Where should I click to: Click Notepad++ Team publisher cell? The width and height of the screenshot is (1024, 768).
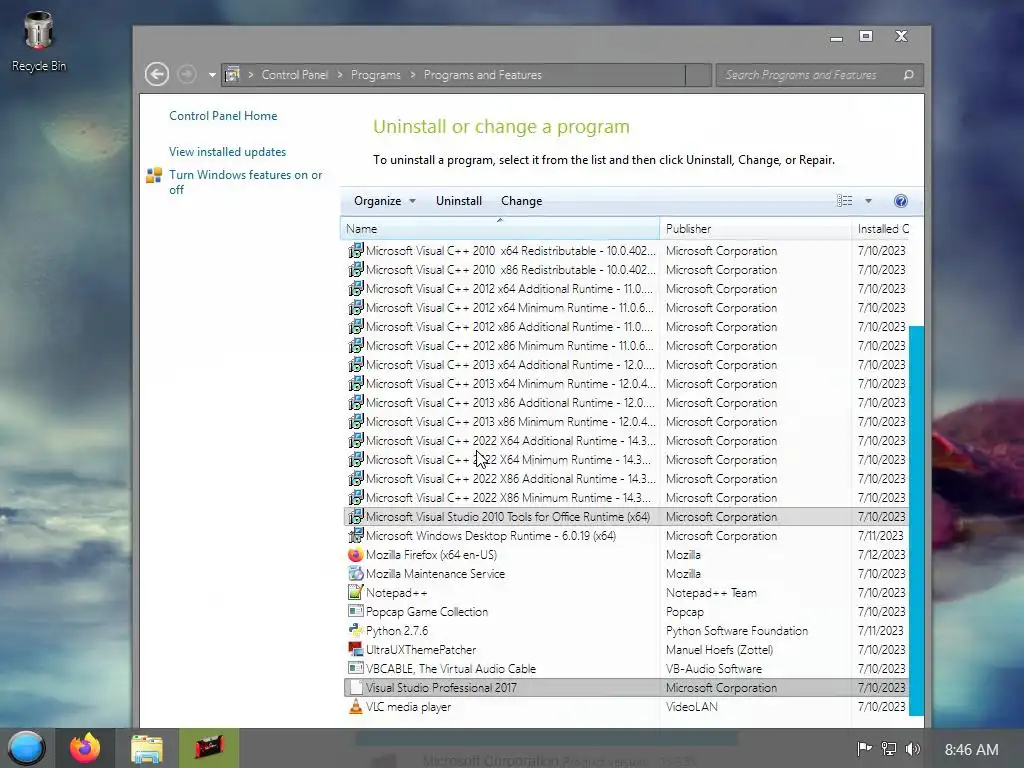711,593
